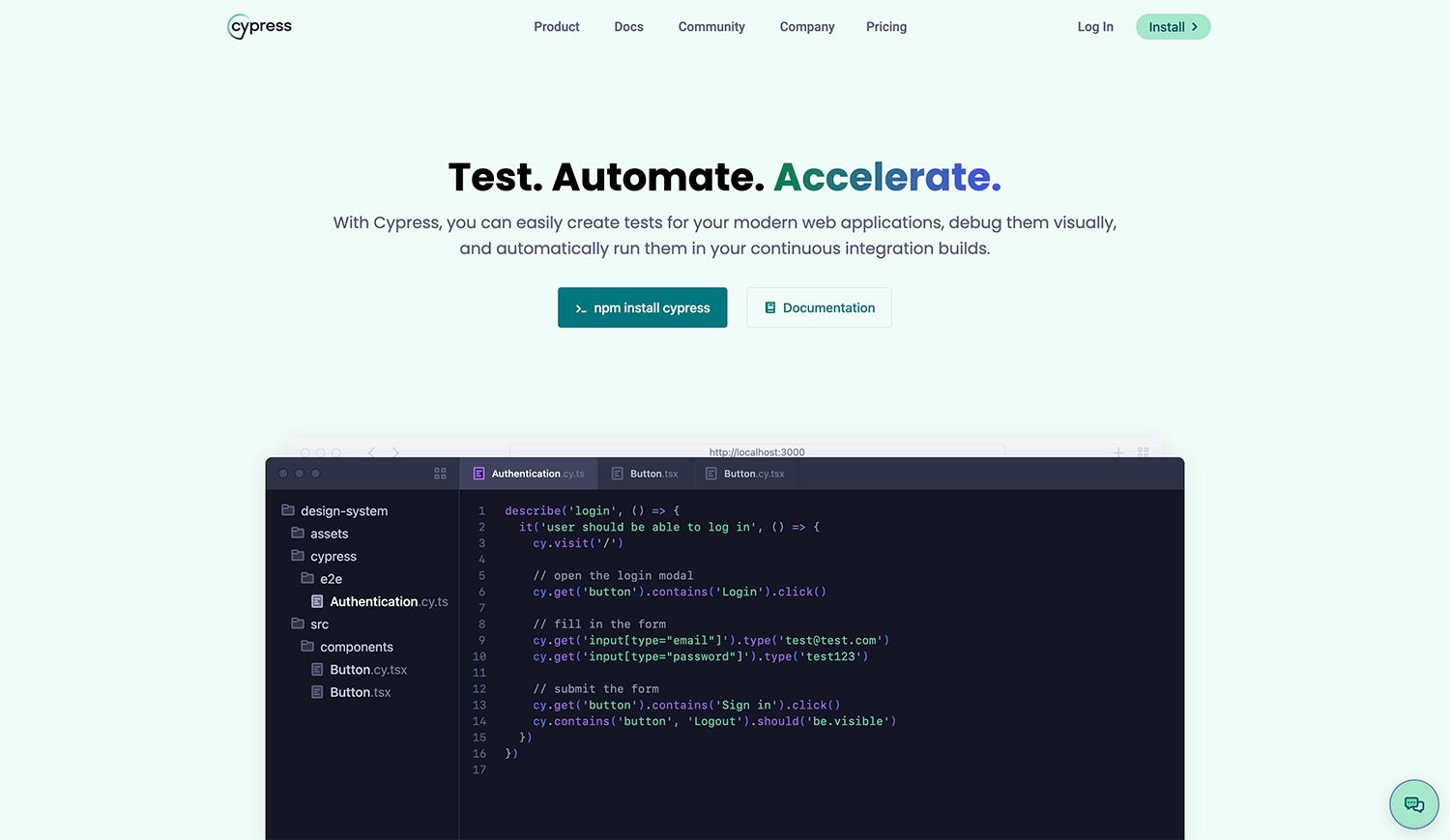Click line number 17 in editor
1450x840 pixels.
479,769
